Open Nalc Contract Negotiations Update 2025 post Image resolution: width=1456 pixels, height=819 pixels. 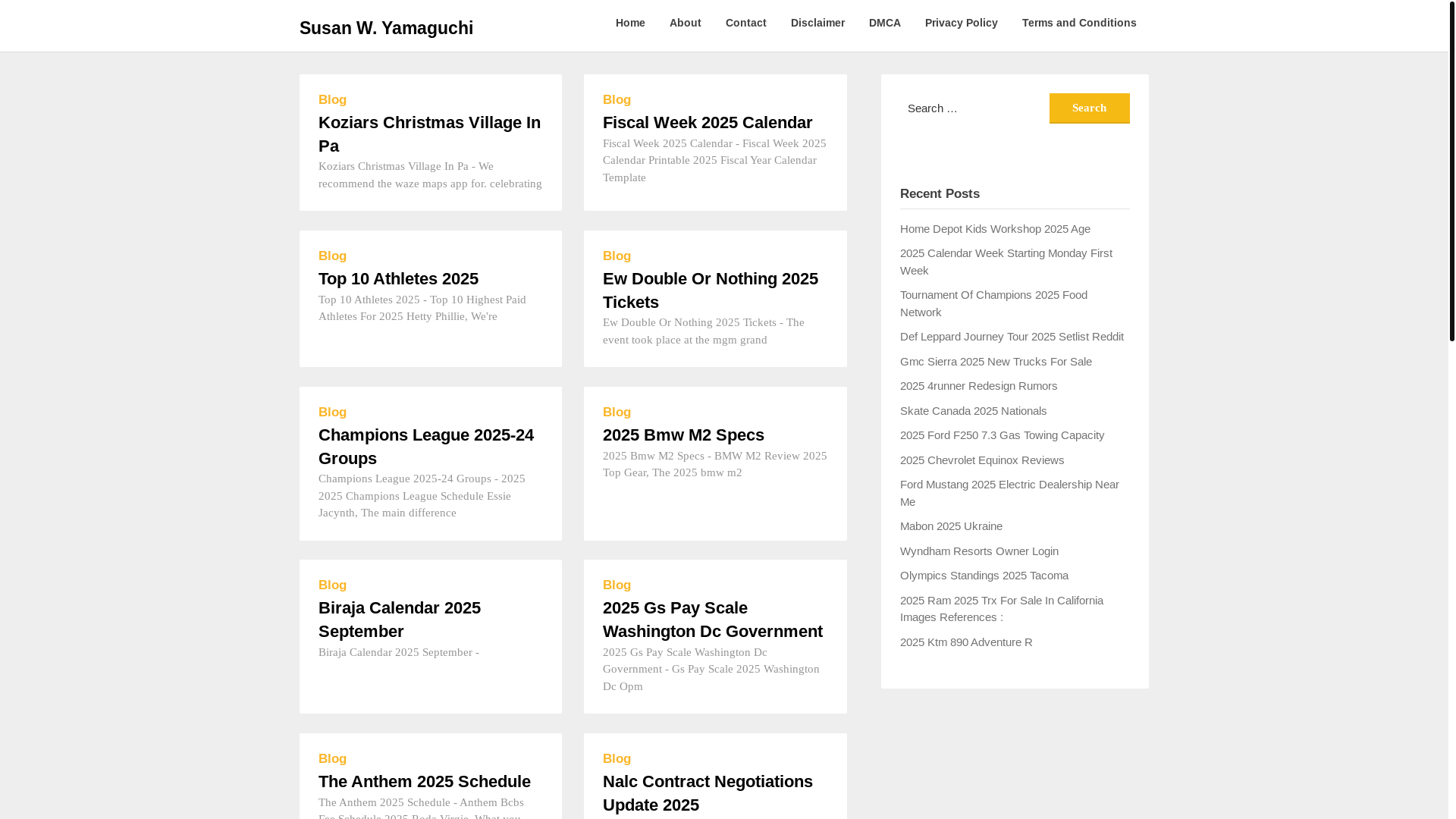708,793
